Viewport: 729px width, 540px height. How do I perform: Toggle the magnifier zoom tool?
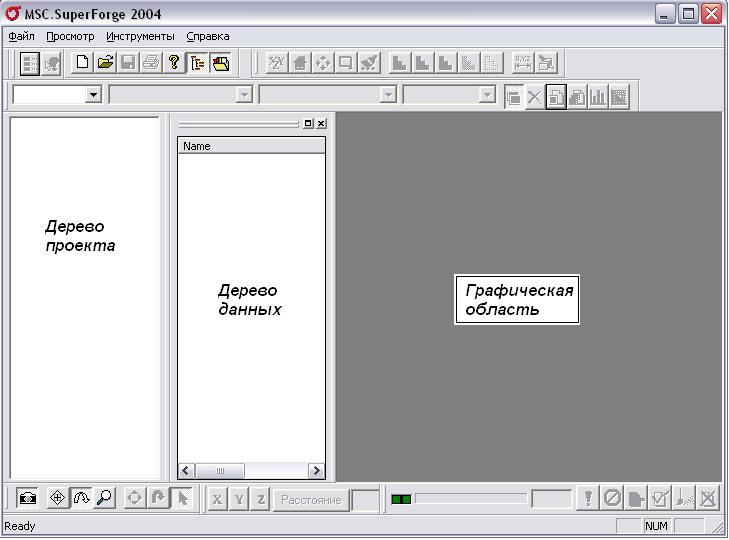pyautogui.click(x=104, y=499)
